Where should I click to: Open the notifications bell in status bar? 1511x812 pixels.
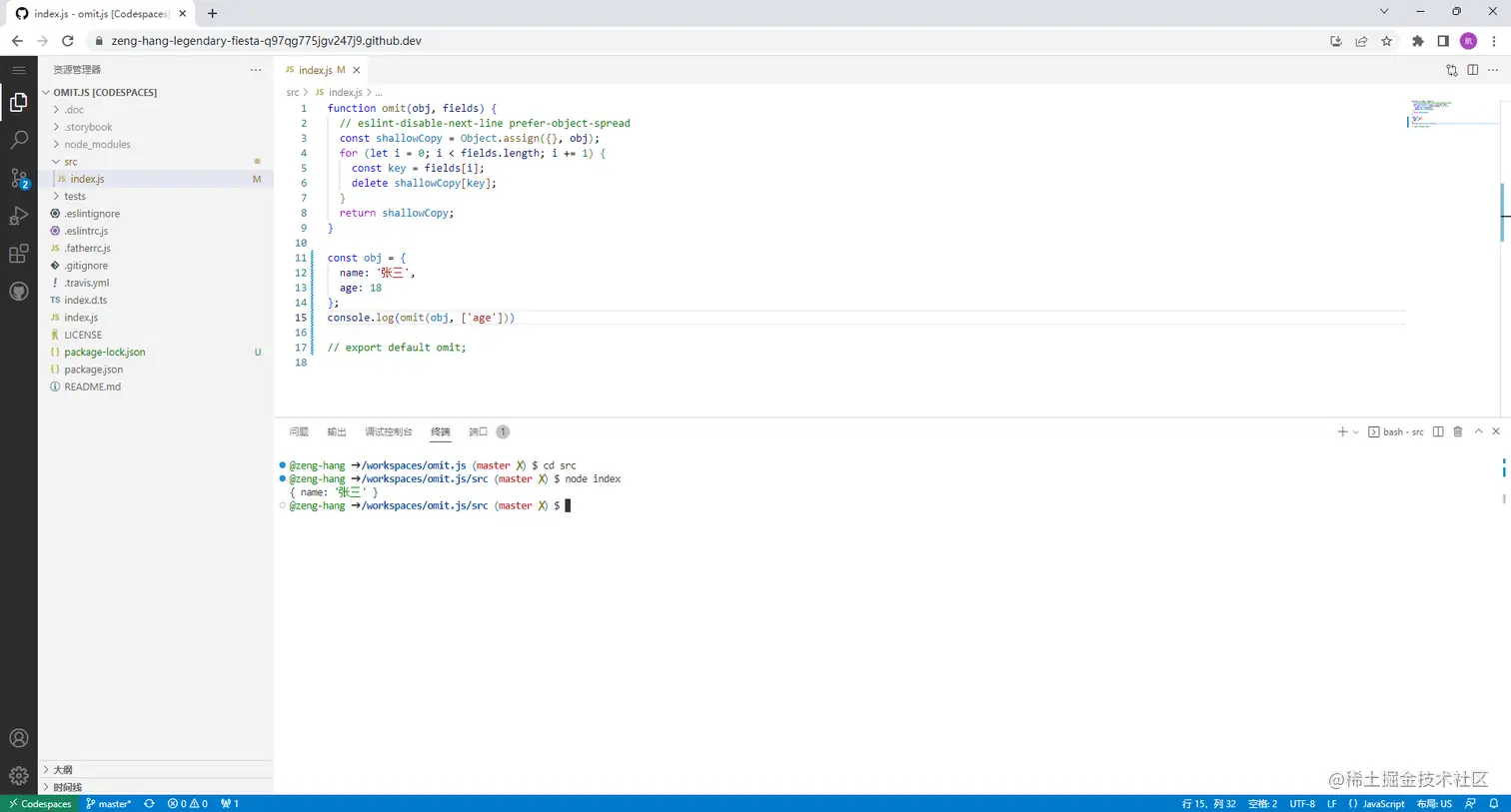(1494, 803)
